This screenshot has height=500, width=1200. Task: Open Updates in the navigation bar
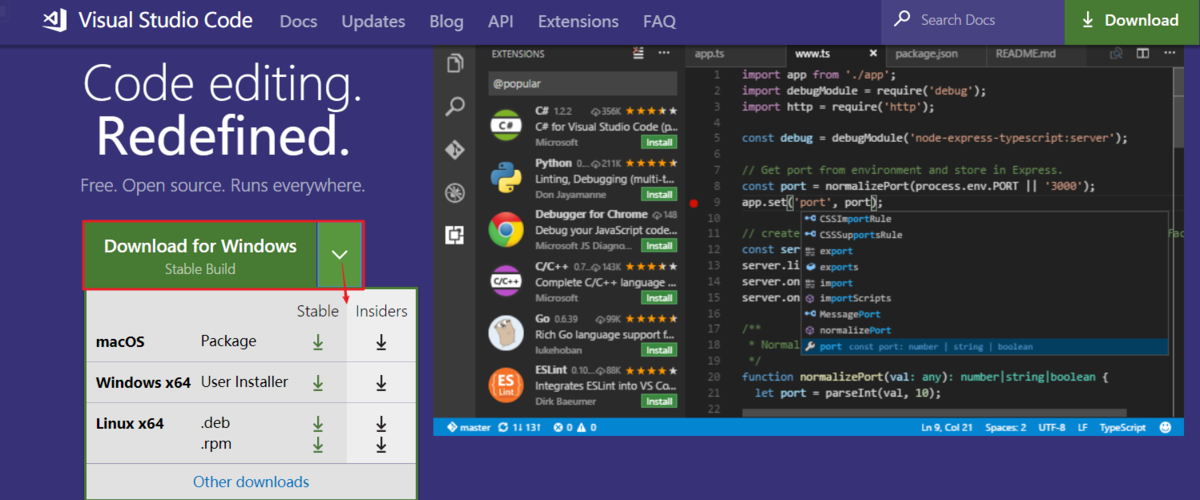click(373, 21)
